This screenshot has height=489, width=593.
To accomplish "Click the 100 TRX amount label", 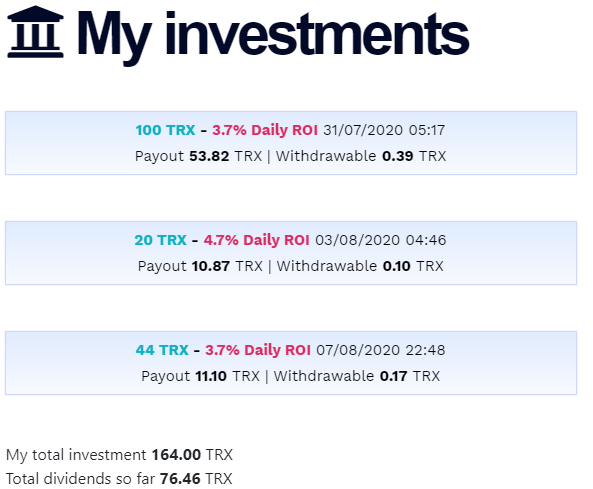I will point(165,130).
